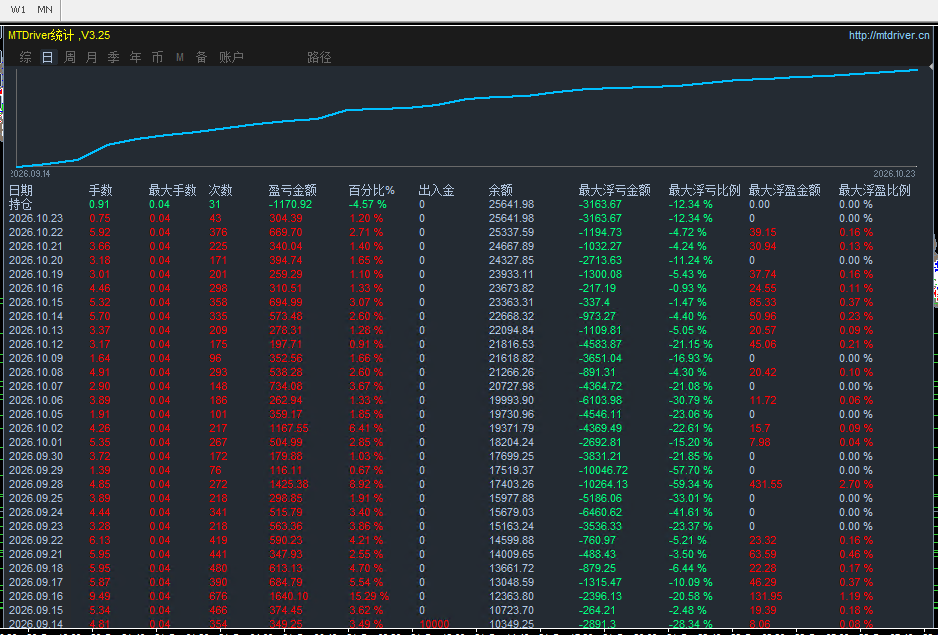
Task: Select the 2026.10.02 date row
Action: tap(36, 428)
